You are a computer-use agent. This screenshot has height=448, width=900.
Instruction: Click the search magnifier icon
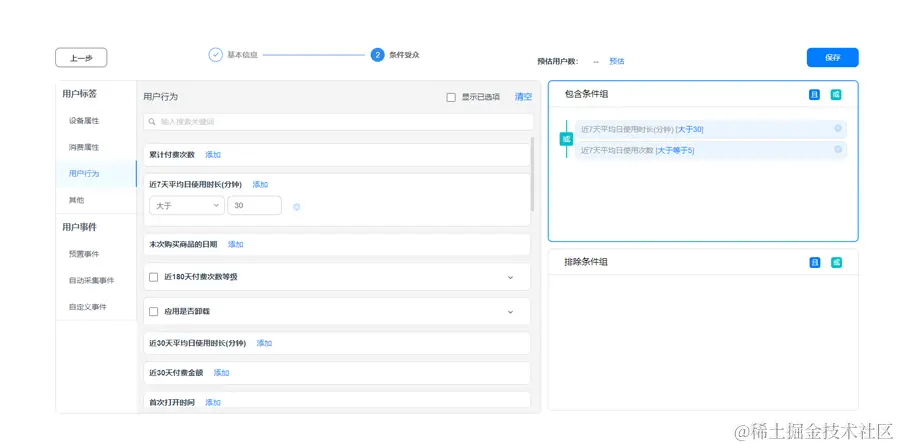tap(152, 122)
